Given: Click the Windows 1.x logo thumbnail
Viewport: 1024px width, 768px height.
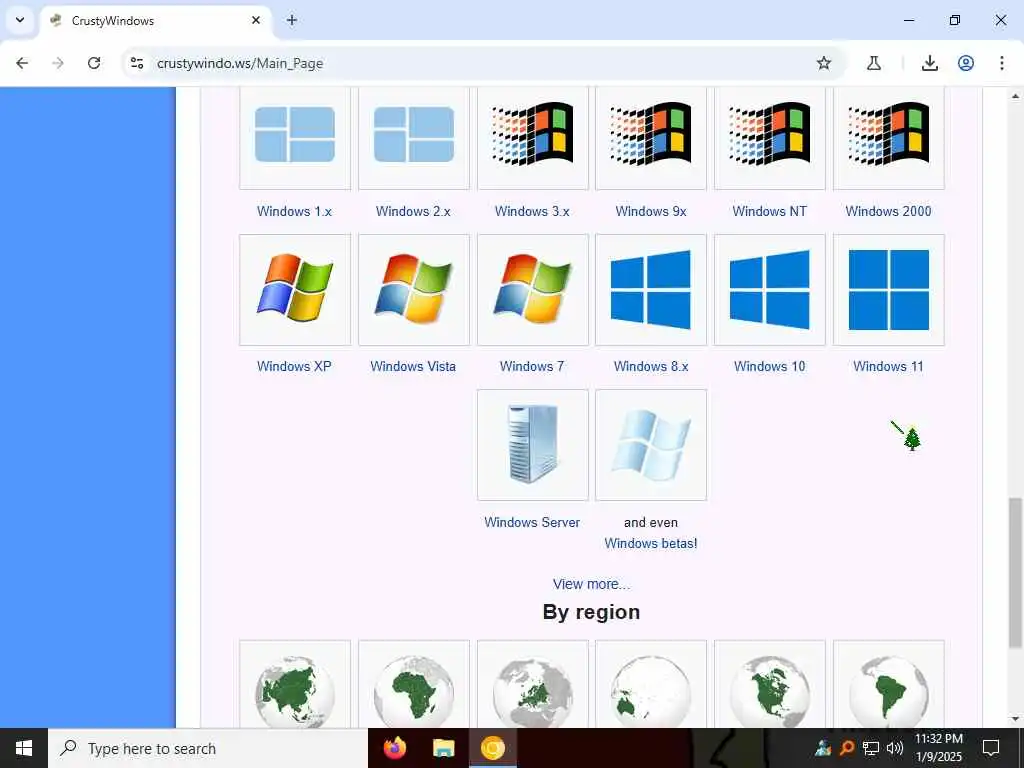Looking at the screenshot, I should (295, 135).
